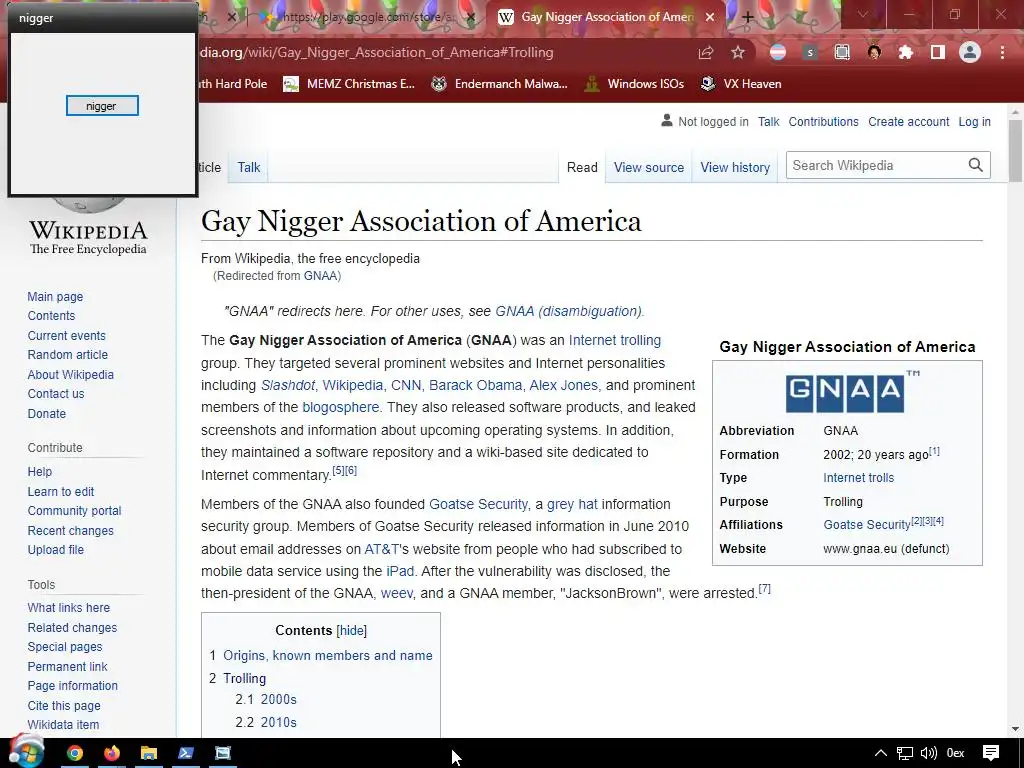Open File Explorer from the taskbar

point(149,754)
